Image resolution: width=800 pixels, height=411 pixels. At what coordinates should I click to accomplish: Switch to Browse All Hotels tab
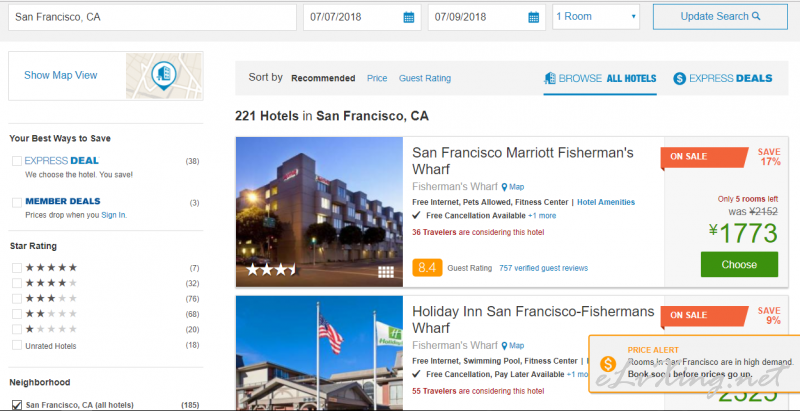pyautogui.click(x=600, y=79)
